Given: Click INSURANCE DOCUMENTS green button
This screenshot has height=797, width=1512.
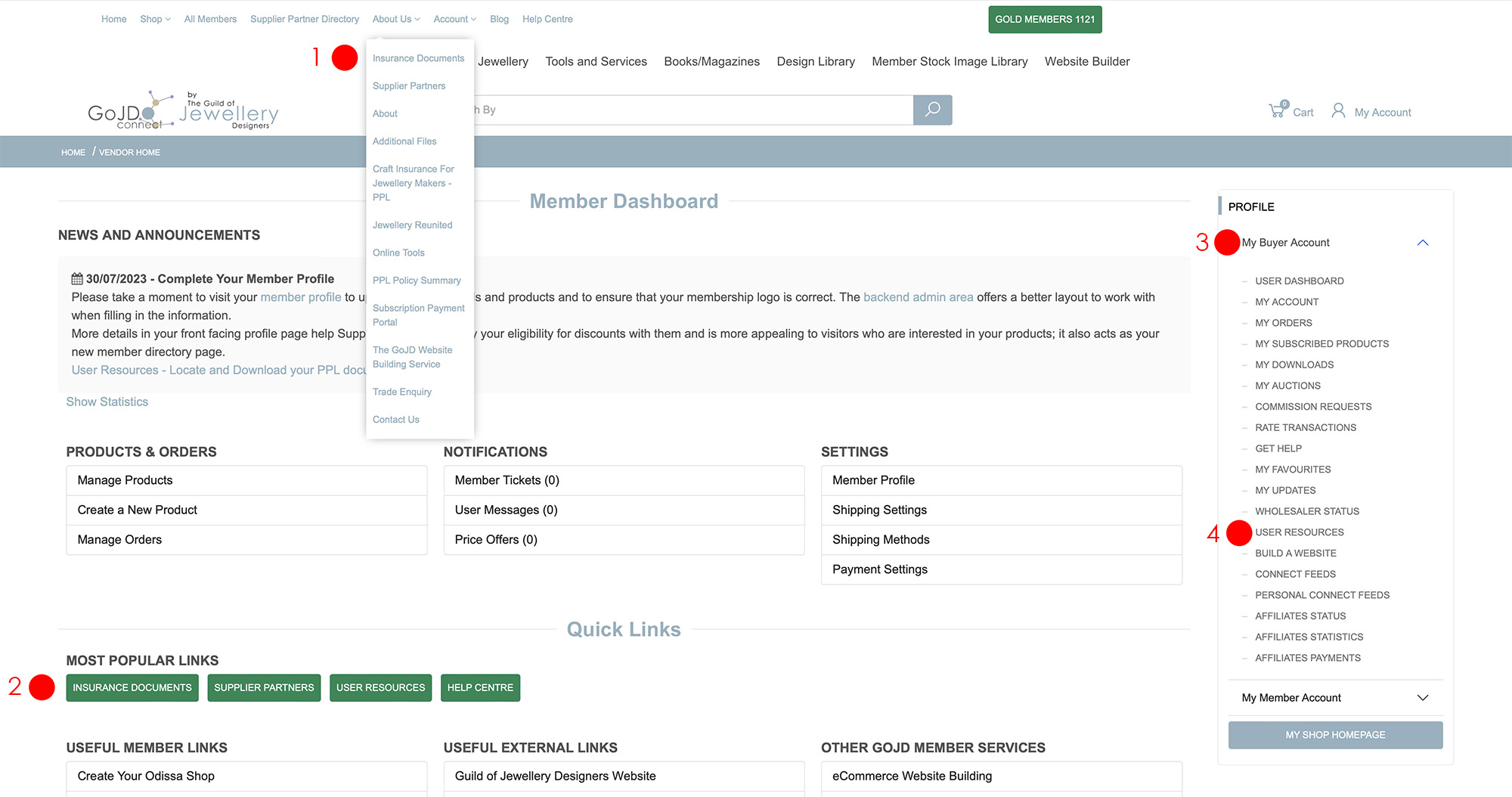Looking at the screenshot, I should [132, 687].
